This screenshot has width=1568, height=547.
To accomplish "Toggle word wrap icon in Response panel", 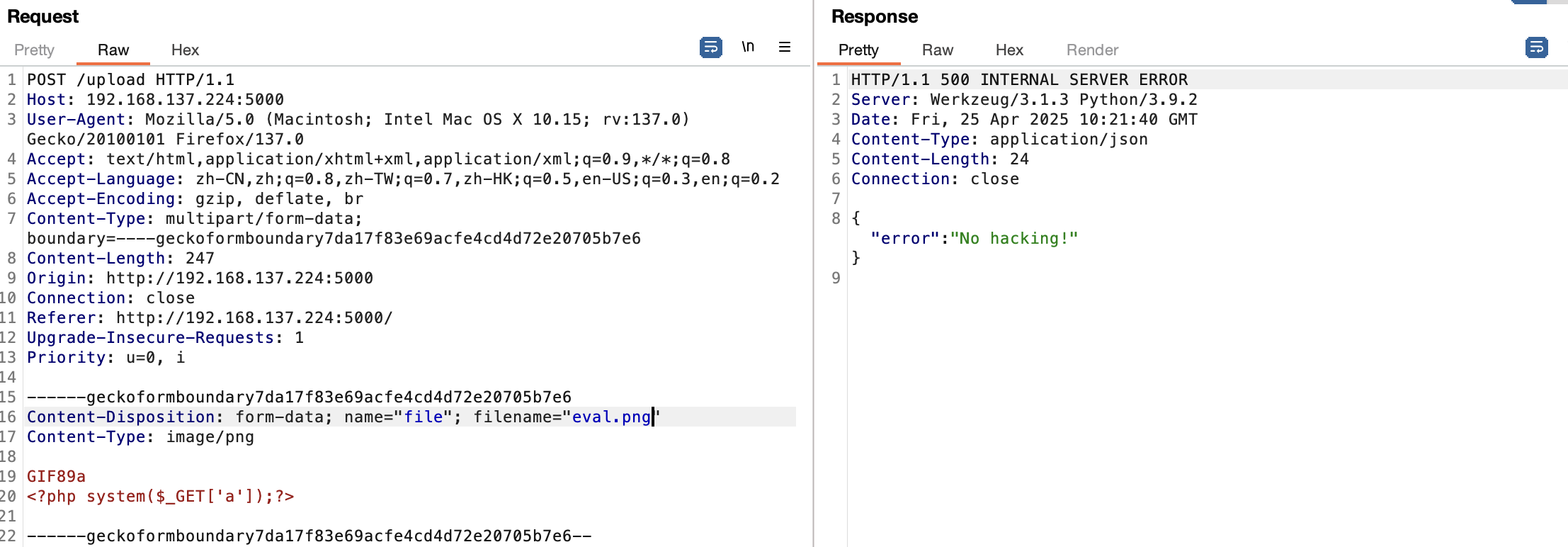I will click(x=1536, y=47).
